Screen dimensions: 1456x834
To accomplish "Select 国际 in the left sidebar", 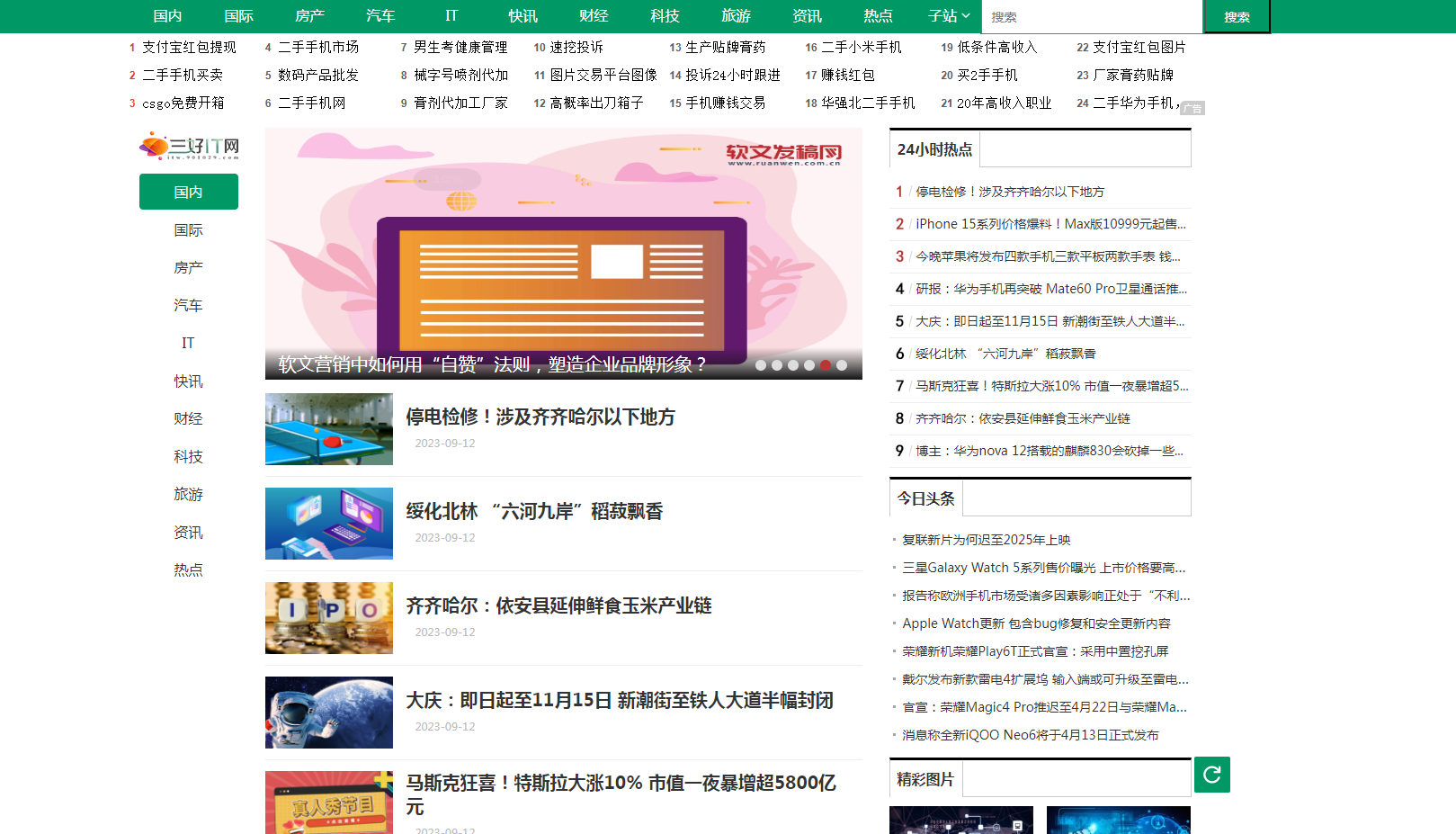I will pyautogui.click(x=189, y=230).
